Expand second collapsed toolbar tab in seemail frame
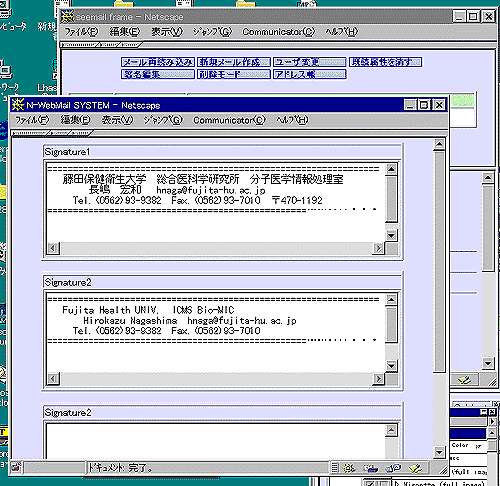This screenshot has height=486, width=500. coord(109,45)
